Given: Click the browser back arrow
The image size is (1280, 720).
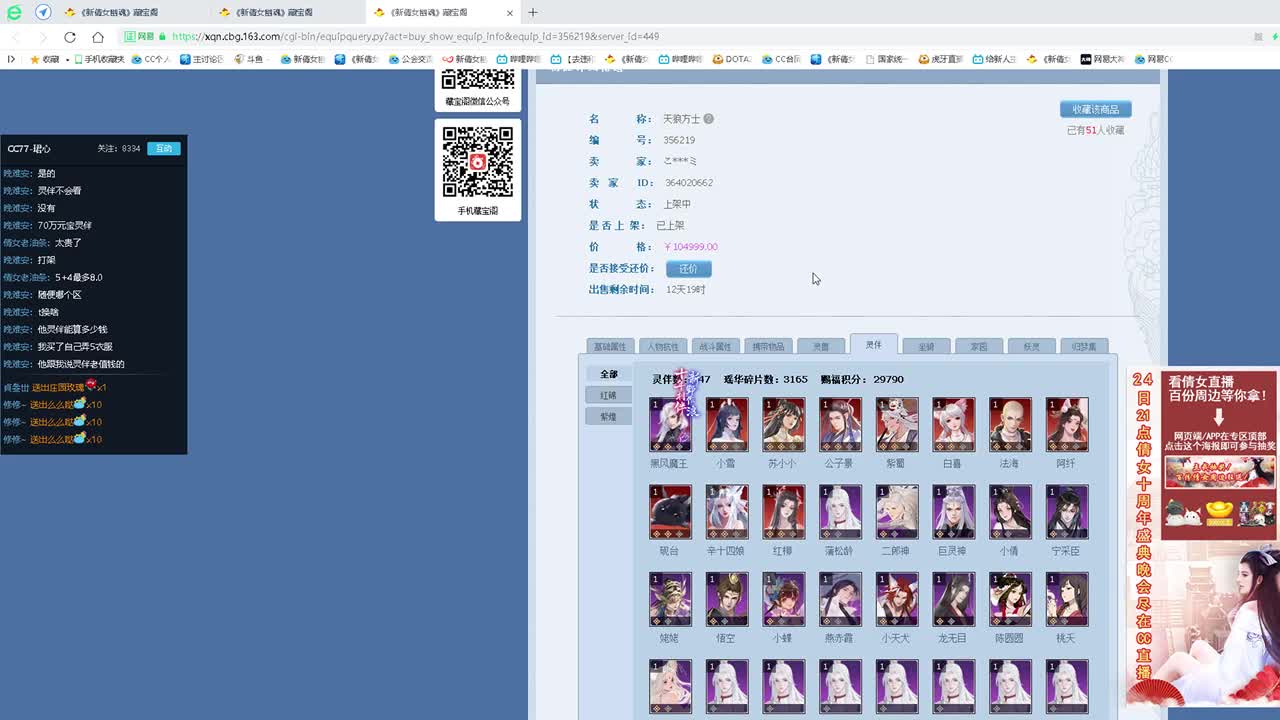Looking at the screenshot, I should coord(15,36).
